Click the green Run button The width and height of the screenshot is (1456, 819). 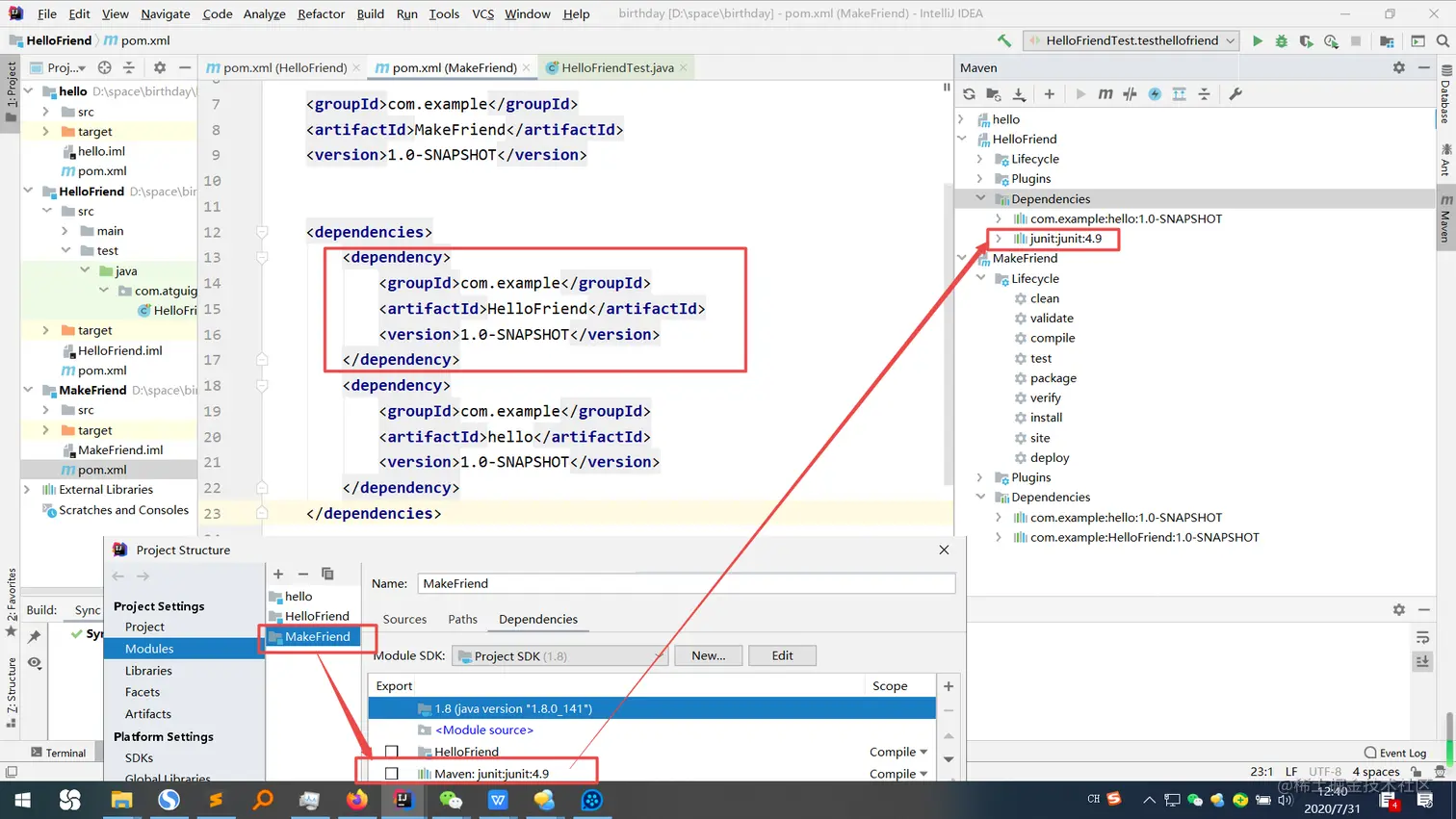pos(1257,41)
